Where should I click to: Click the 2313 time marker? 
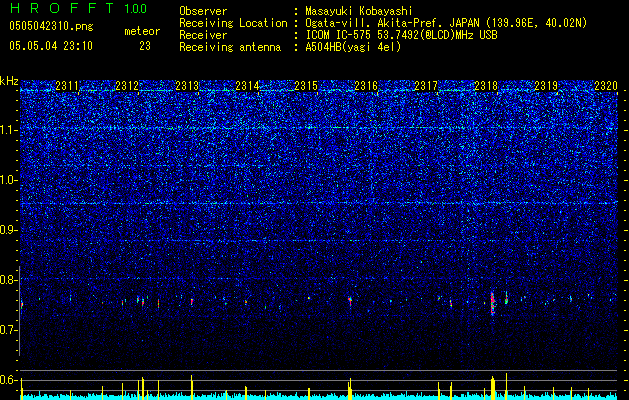click(187, 85)
